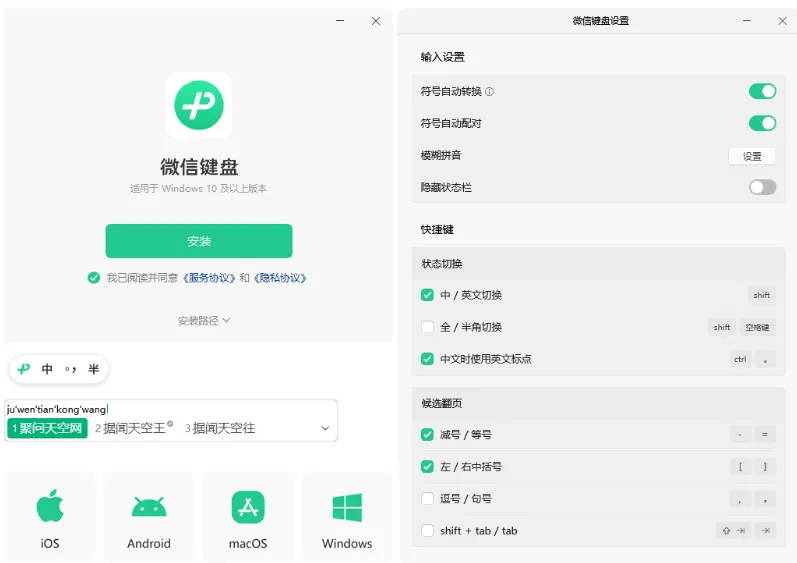Click the tab key icon badge
The width and height of the screenshot is (797, 563).
765,530
